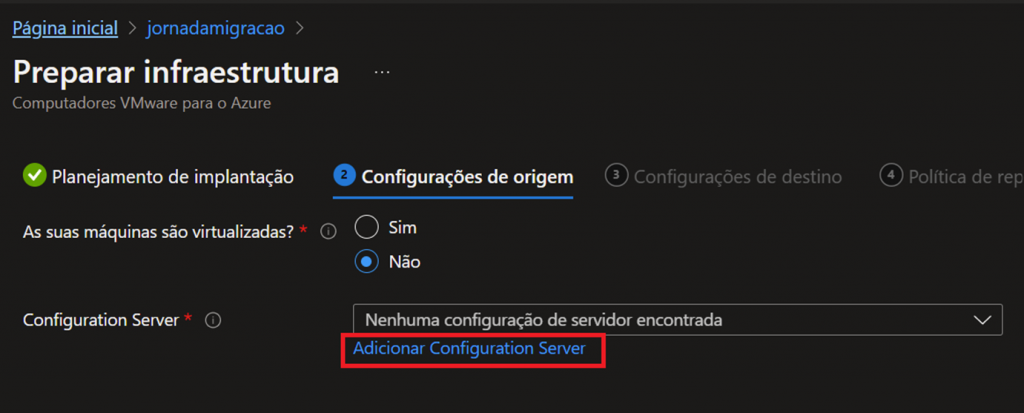Select the Sim radio button

[x=367, y=227]
